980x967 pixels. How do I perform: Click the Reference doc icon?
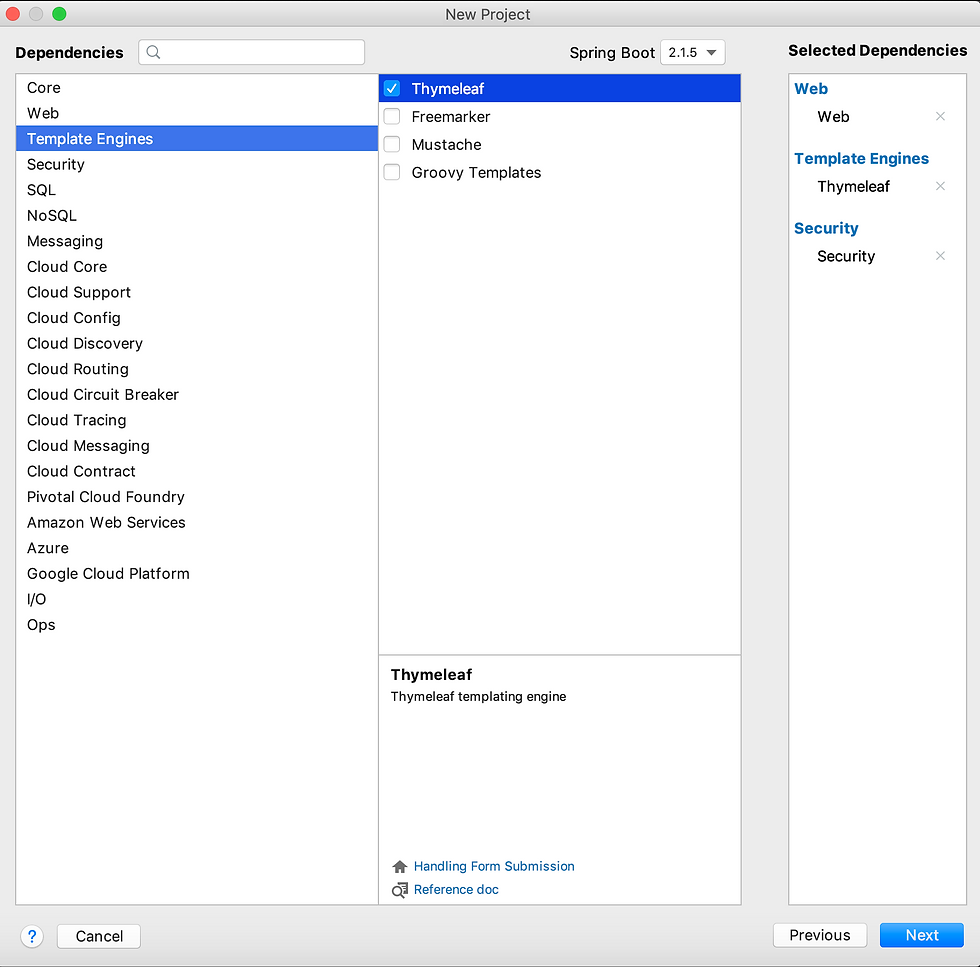(x=399, y=889)
